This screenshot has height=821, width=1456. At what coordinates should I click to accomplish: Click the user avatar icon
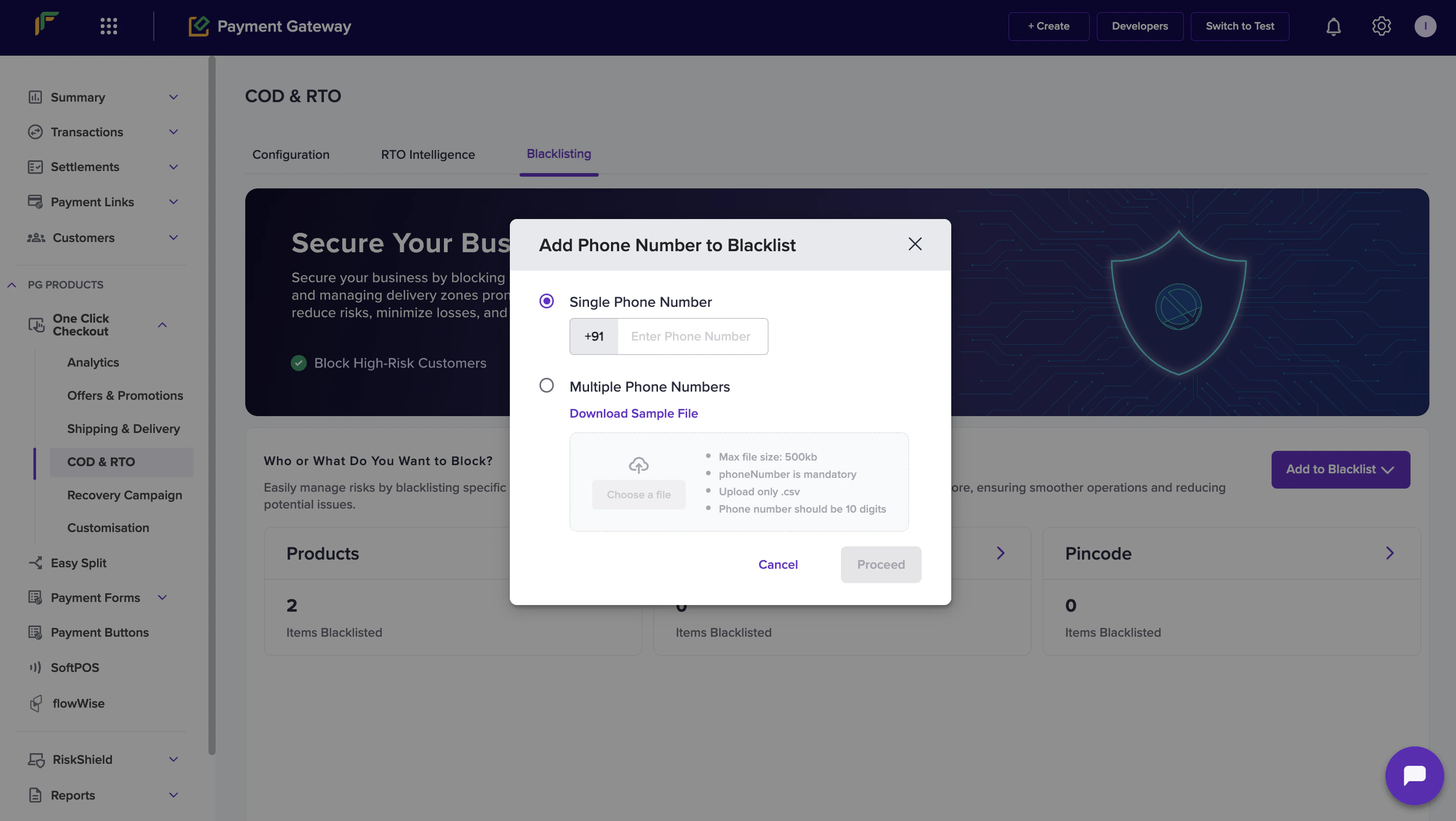[x=1425, y=27]
